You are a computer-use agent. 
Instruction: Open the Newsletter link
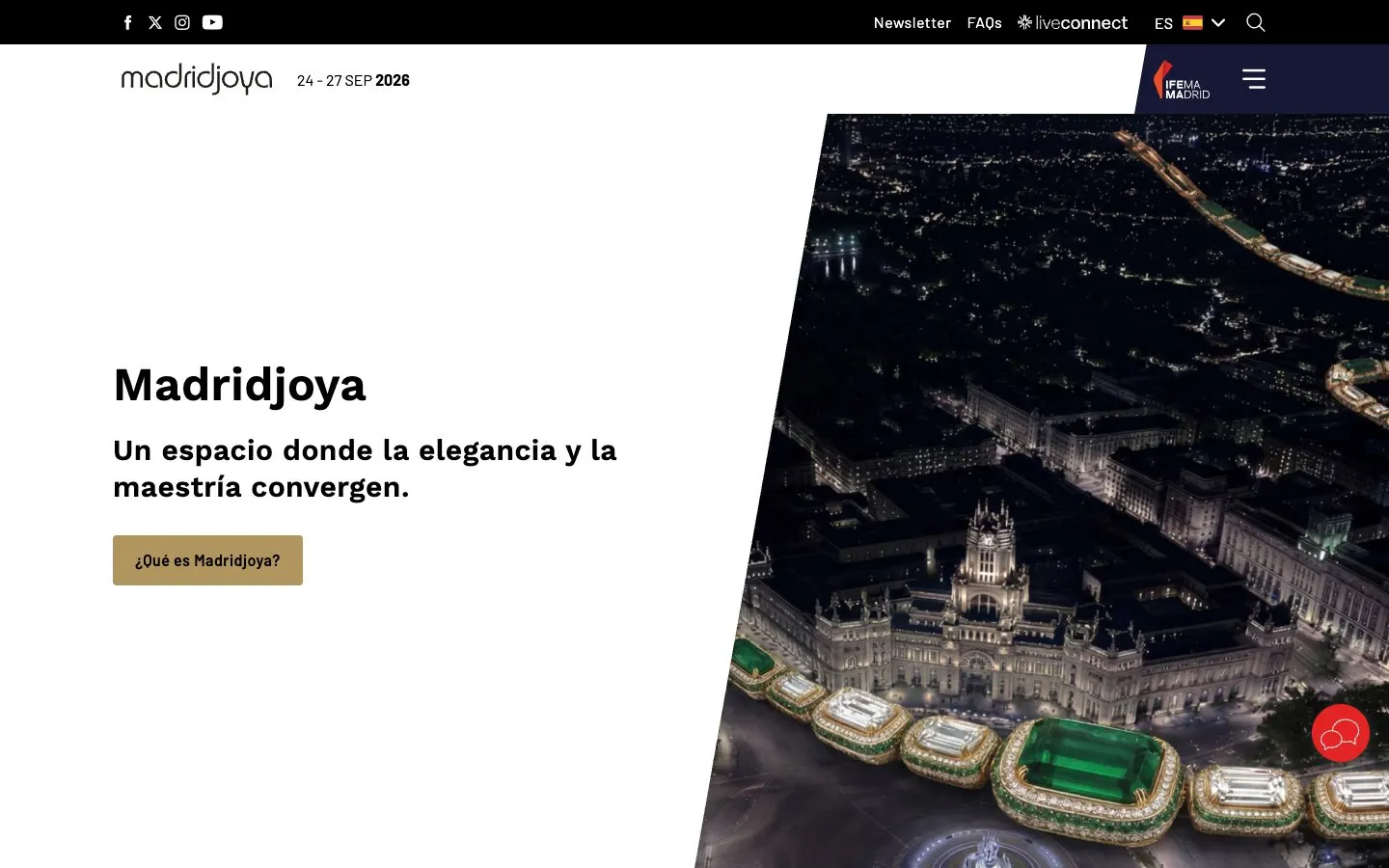coord(912,22)
